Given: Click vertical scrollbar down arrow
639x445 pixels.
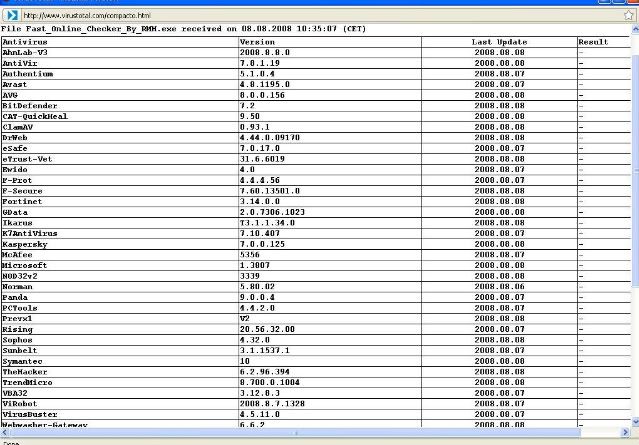Looking at the screenshot, I should (x=635, y=422).
